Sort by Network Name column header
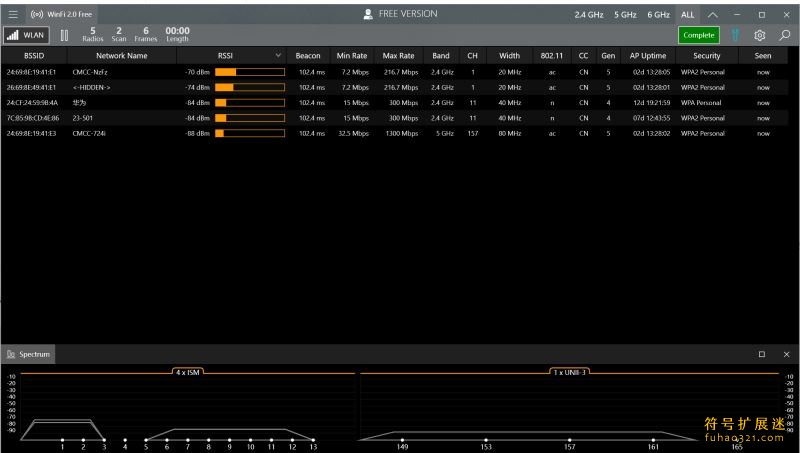This screenshot has height=453, width=800. (121, 56)
